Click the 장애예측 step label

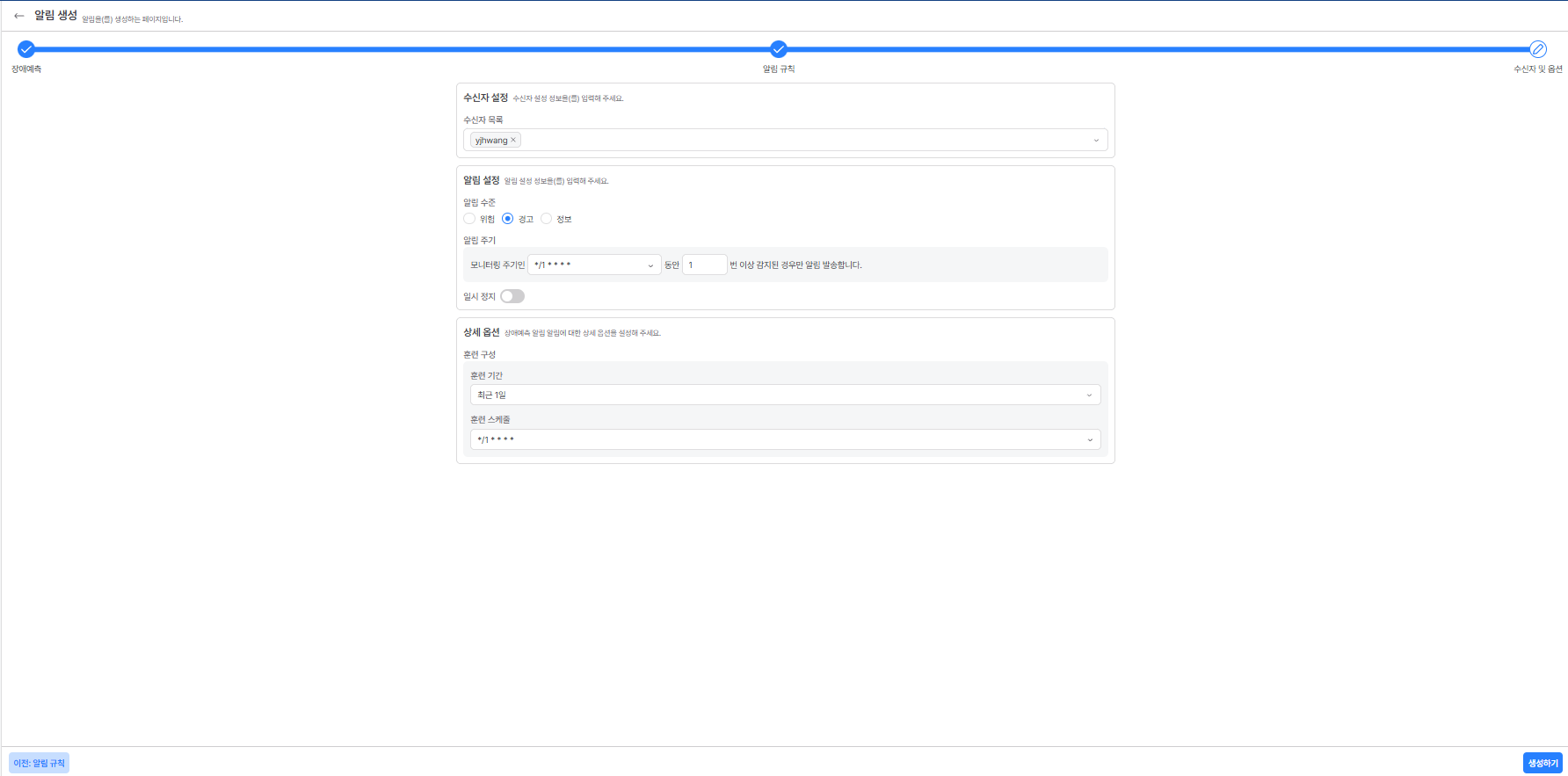26,69
